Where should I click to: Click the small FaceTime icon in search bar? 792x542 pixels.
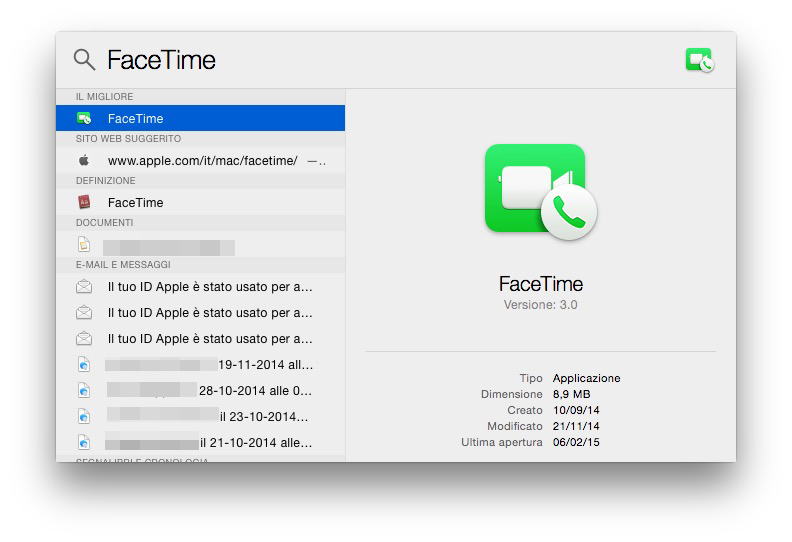tap(700, 60)
